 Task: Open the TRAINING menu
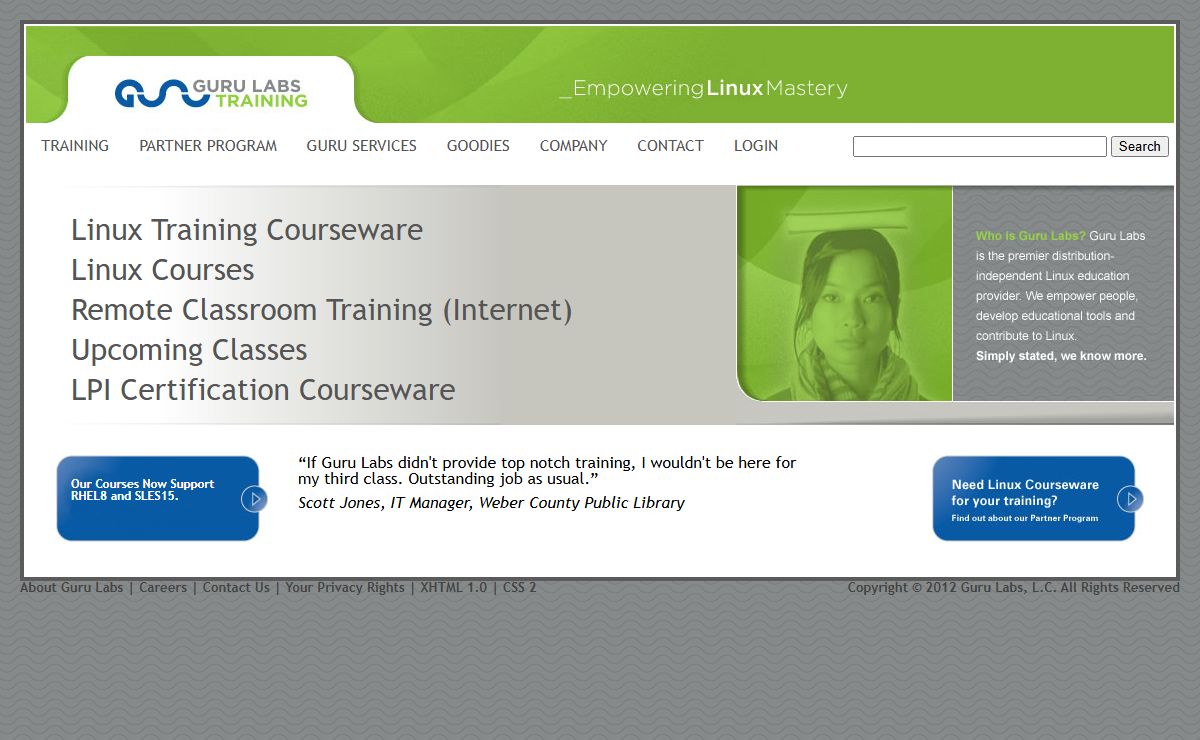click(x=75, y=146)
